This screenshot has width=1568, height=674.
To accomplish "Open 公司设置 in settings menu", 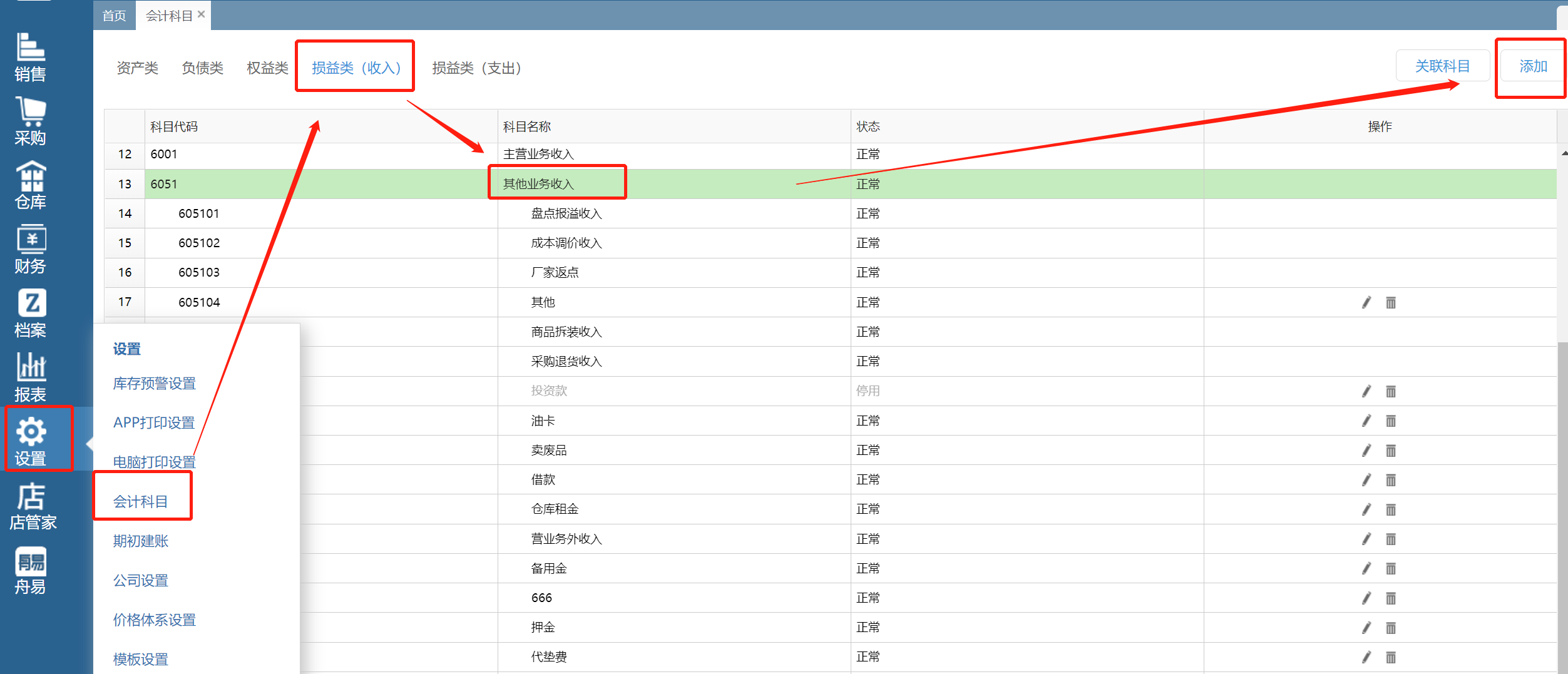I will point(141,581).
